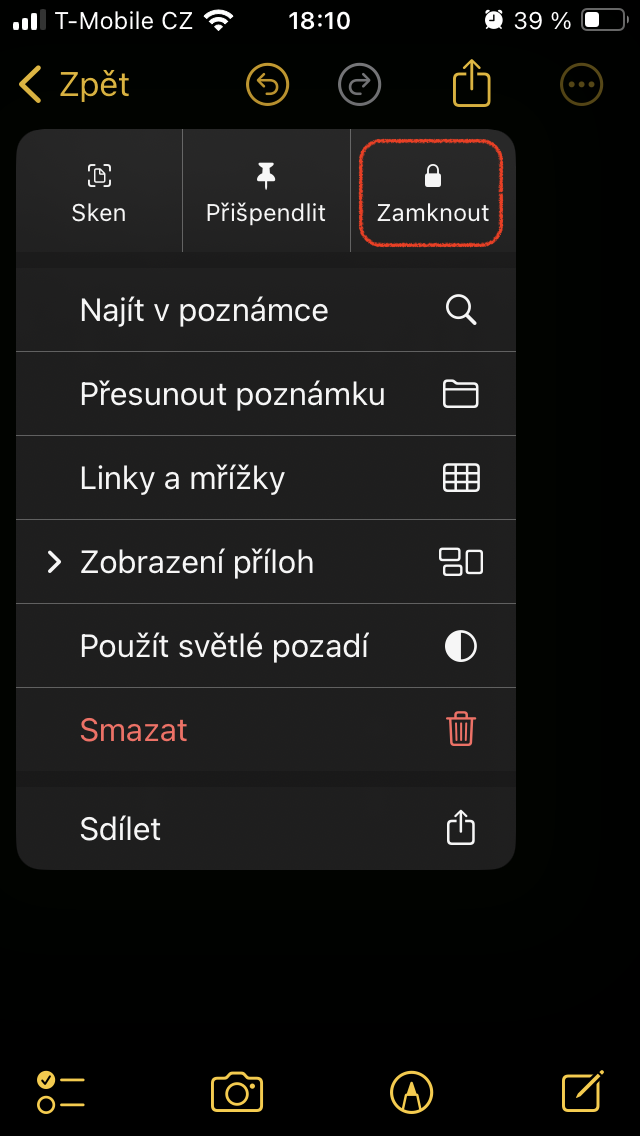Open the share icon in top bar

click(472, 84)
